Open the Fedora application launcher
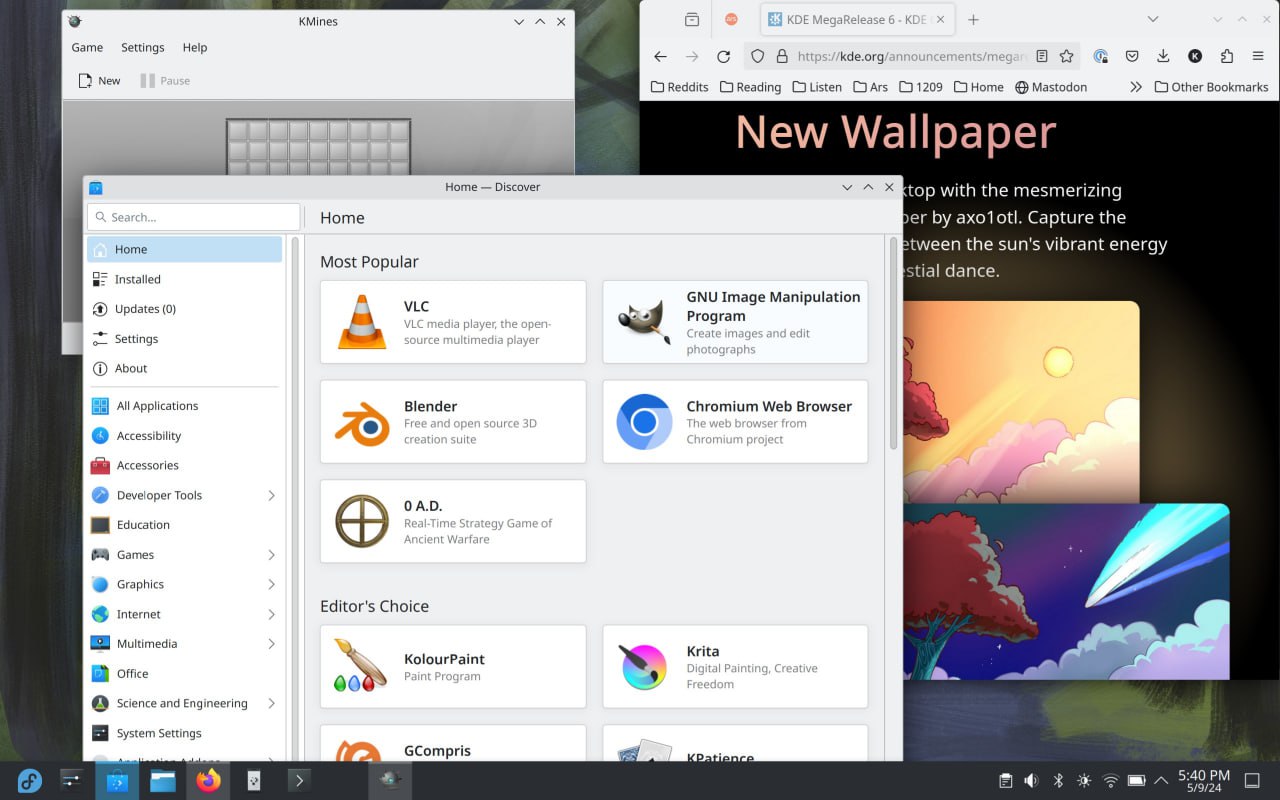Image resolution: width=1280 pixels, height=800 pixels. click(x=30, y=780)
